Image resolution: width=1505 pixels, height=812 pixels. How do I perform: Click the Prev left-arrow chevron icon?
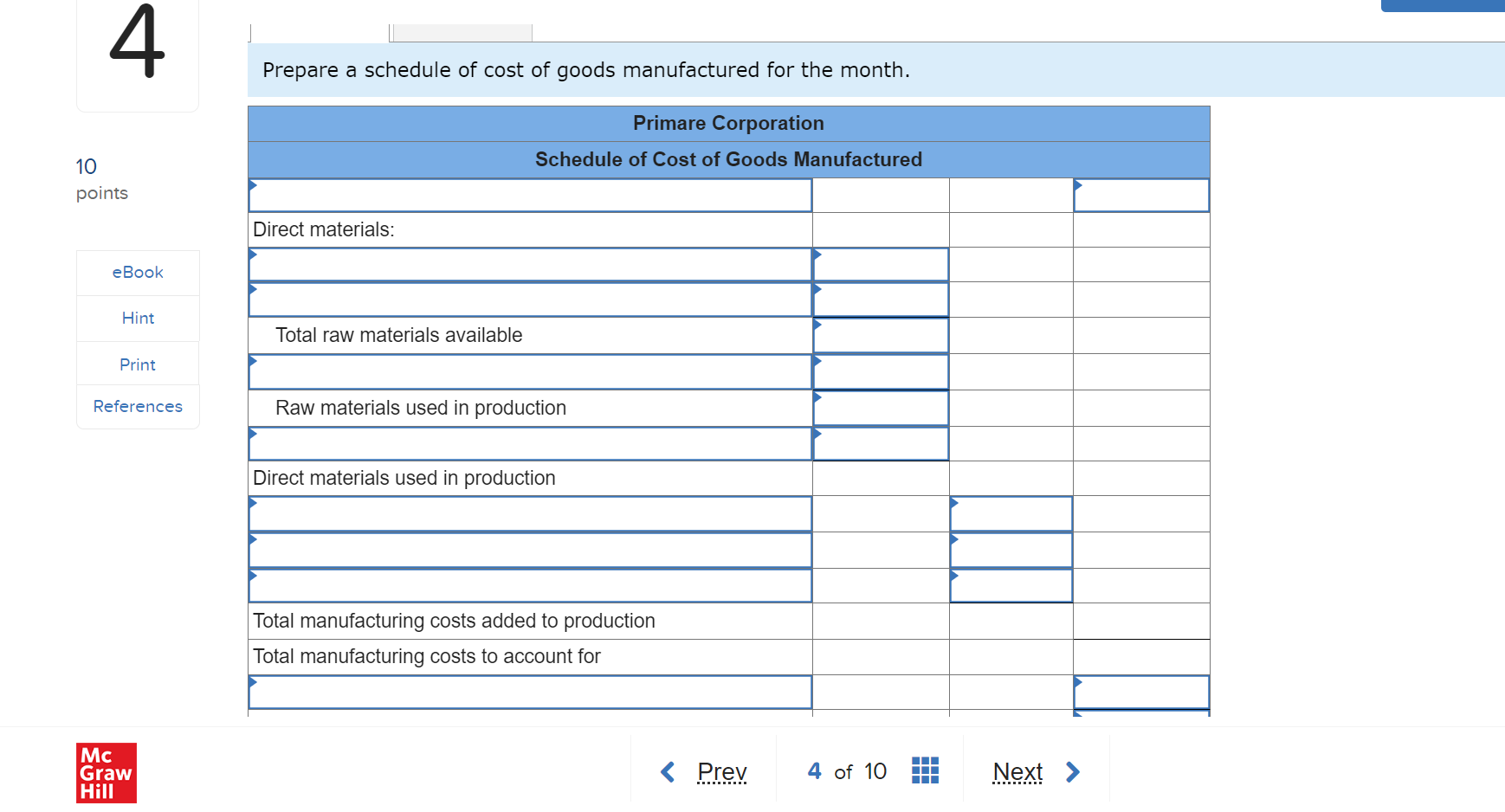click(x=667, y=770)
